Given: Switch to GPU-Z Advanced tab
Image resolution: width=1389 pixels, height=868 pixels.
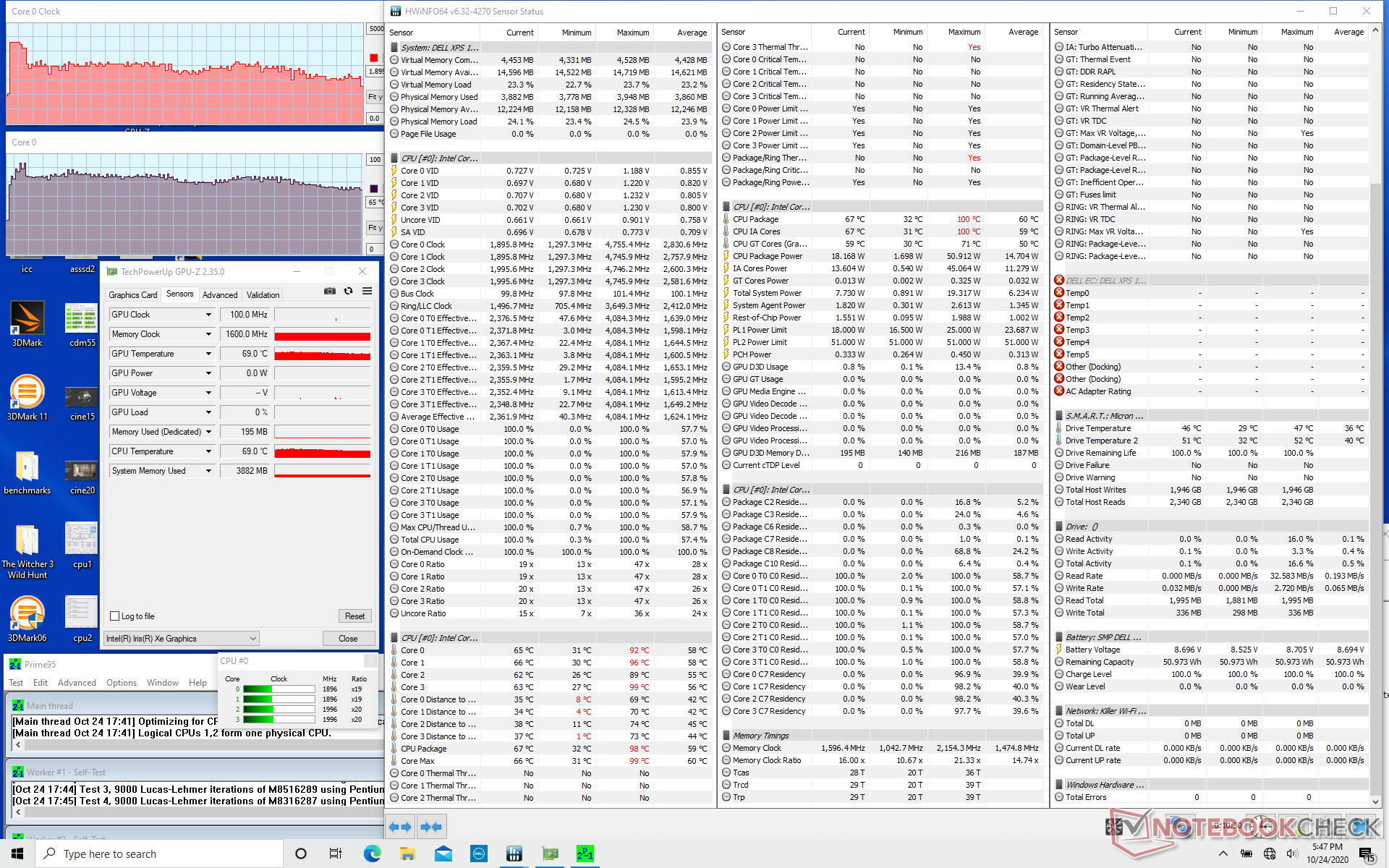Looking at the screenshot, I should (220, 295).
